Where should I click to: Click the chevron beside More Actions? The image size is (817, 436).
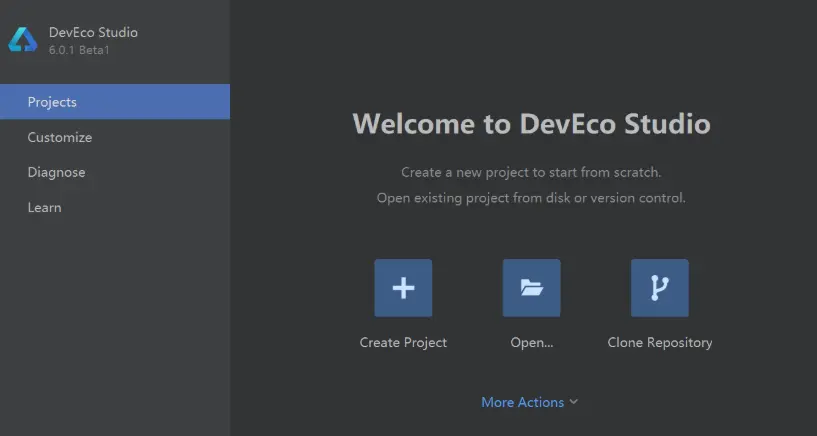[574, 402]
